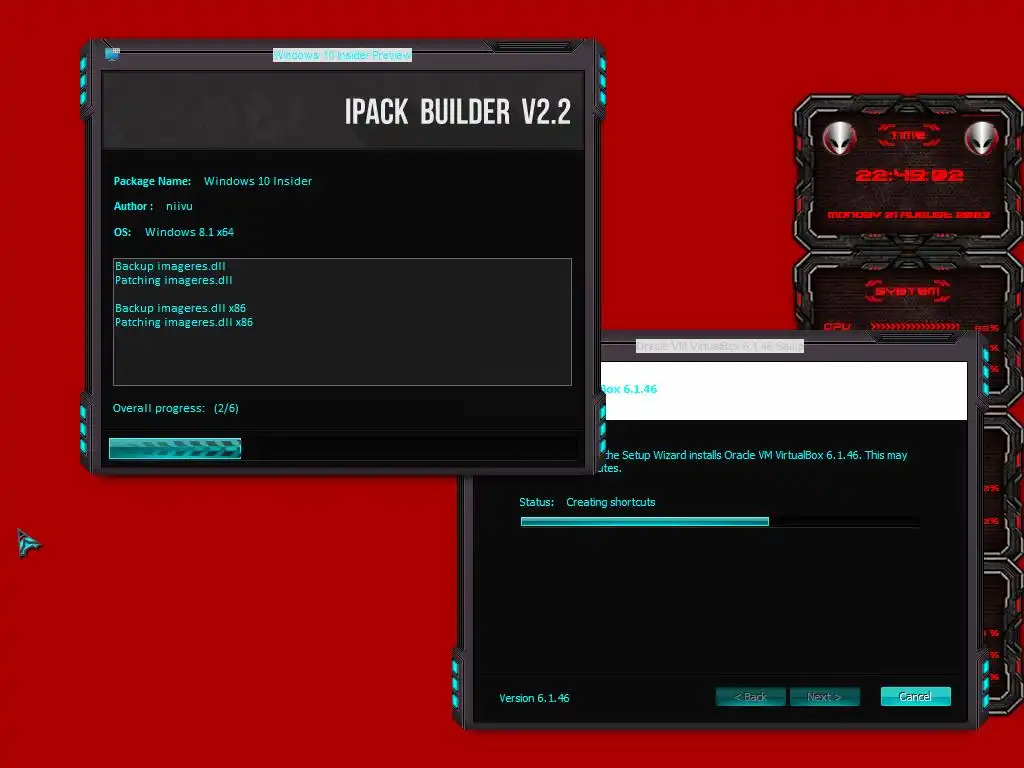Click the SYSTEM label in the widget
The image size is (1024, 768).
[x=908, y=291]
